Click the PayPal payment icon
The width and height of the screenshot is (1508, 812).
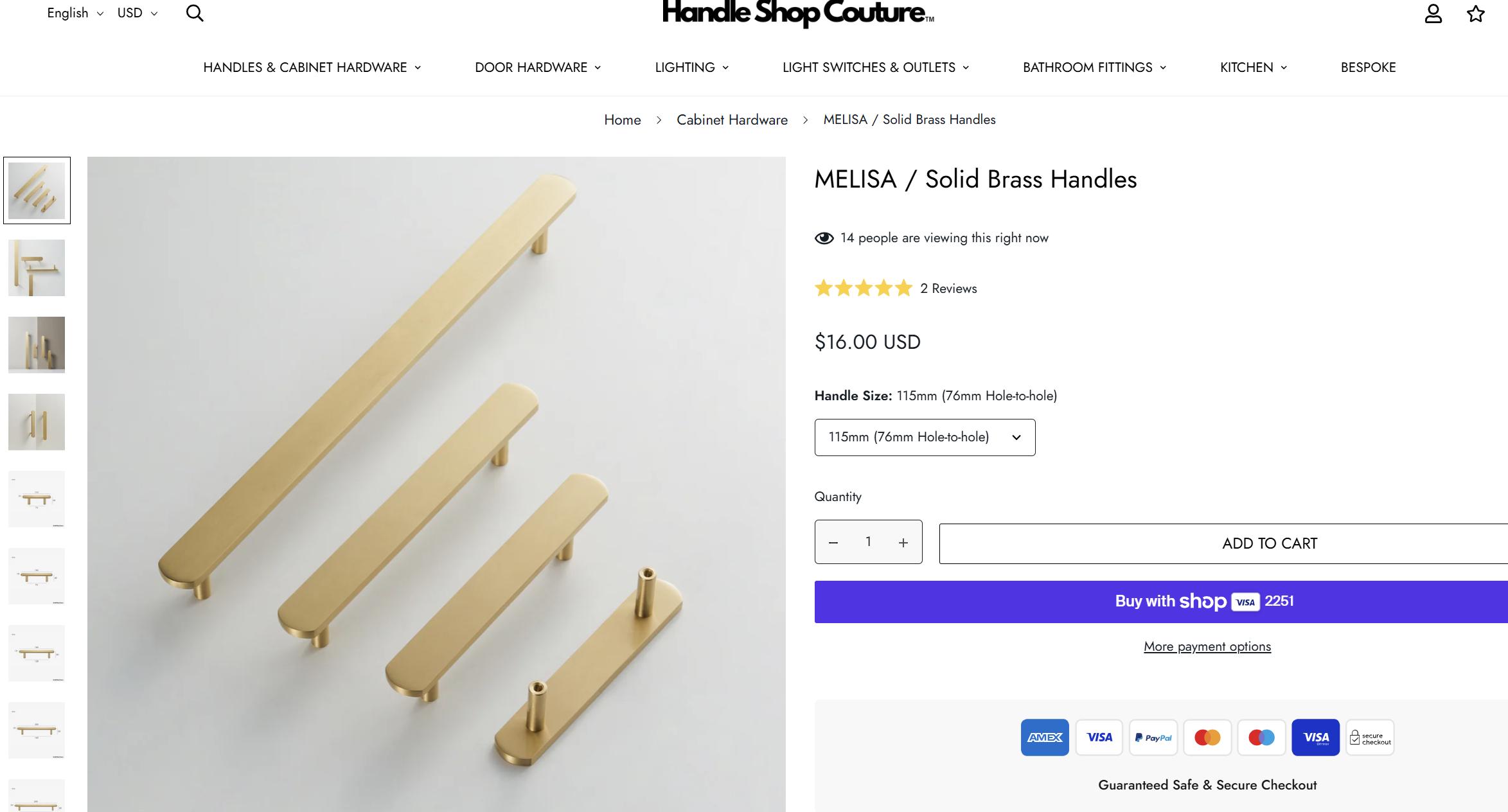(1153, 737)
